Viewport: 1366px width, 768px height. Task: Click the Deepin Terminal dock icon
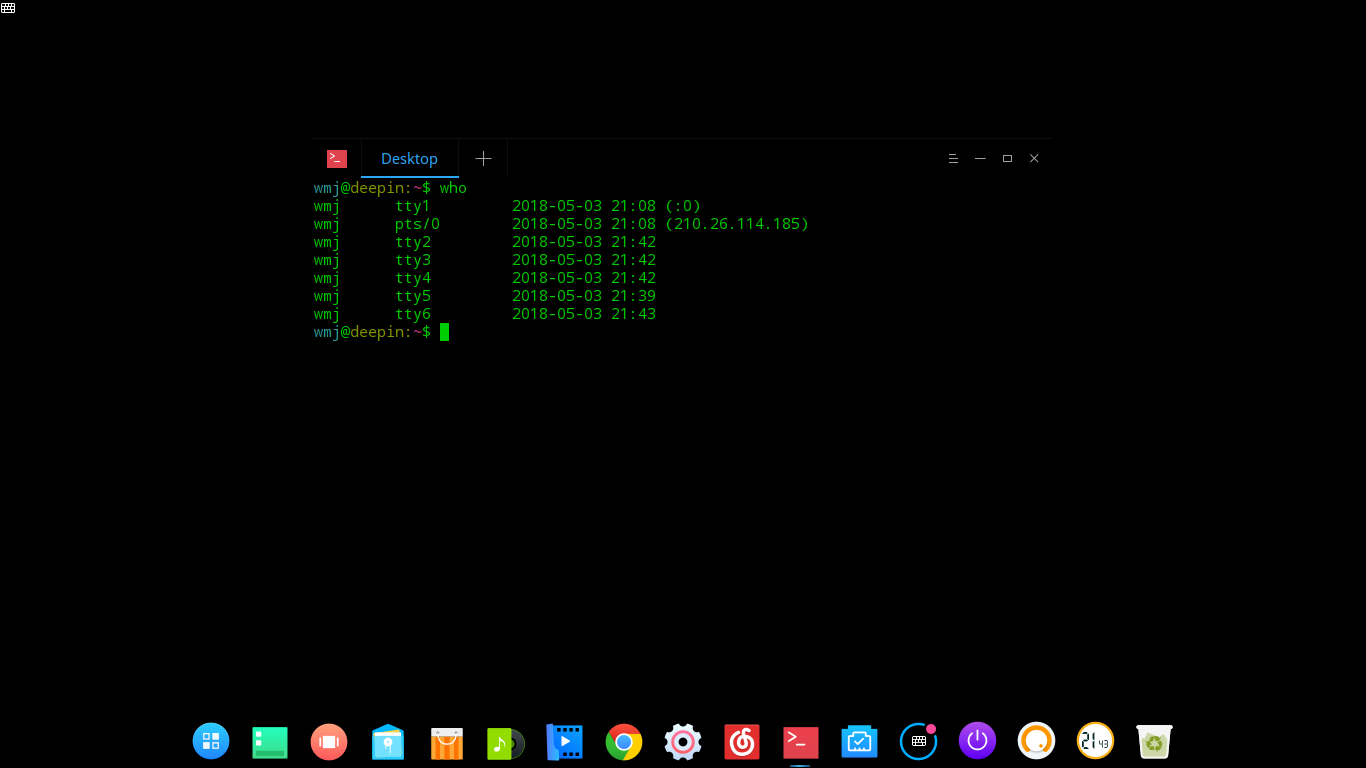pos(800,742)
